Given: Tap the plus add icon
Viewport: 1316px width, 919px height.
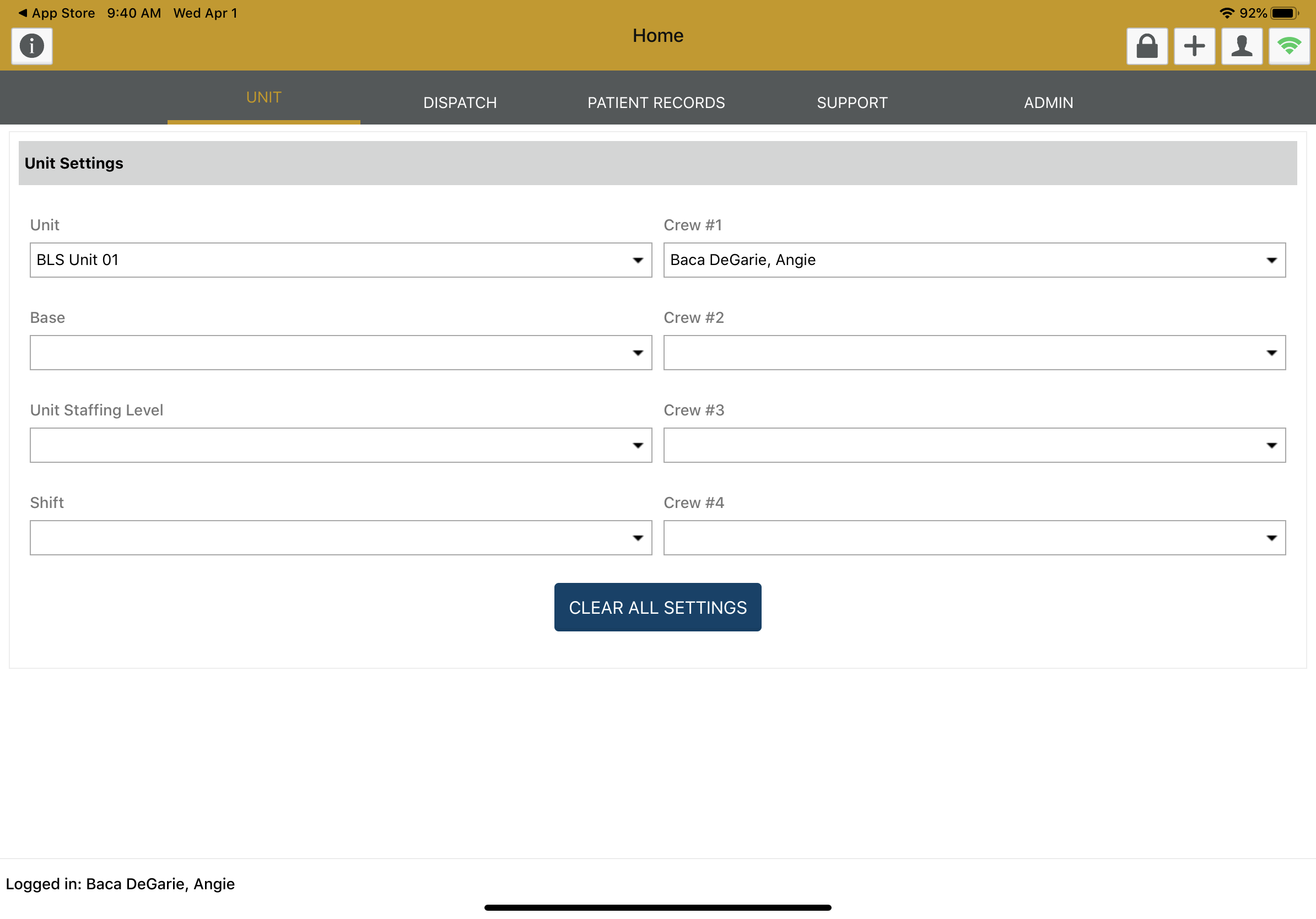Looking at the screenshot, I should (1194, 46).
